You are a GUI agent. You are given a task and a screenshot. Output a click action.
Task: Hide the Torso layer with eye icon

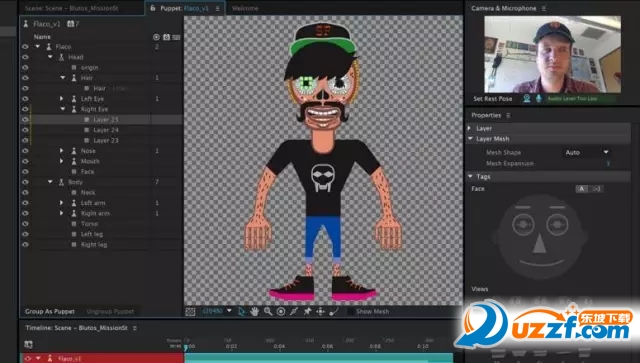point(25,224)
